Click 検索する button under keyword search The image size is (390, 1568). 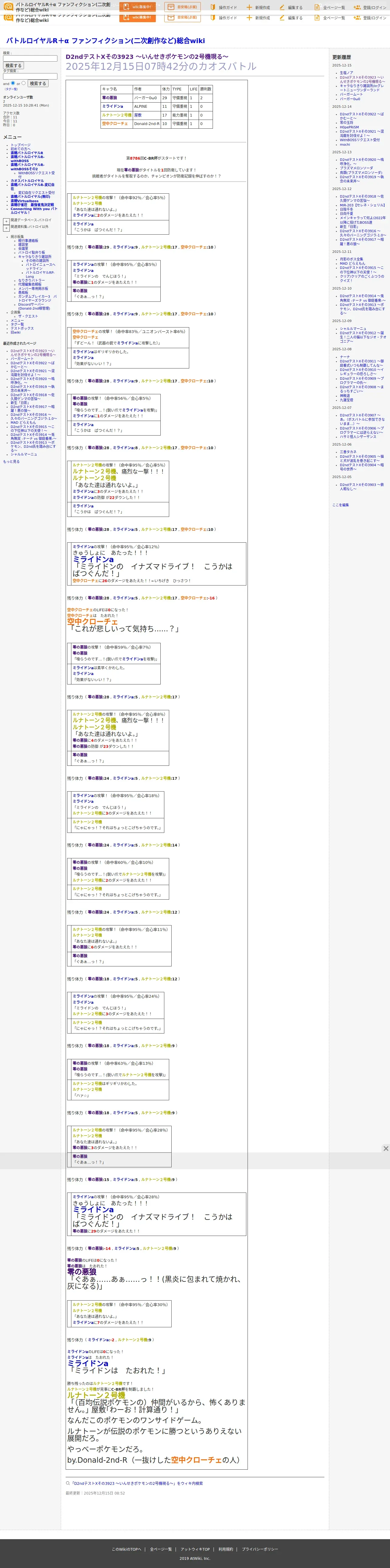click(x=13, y=66)
